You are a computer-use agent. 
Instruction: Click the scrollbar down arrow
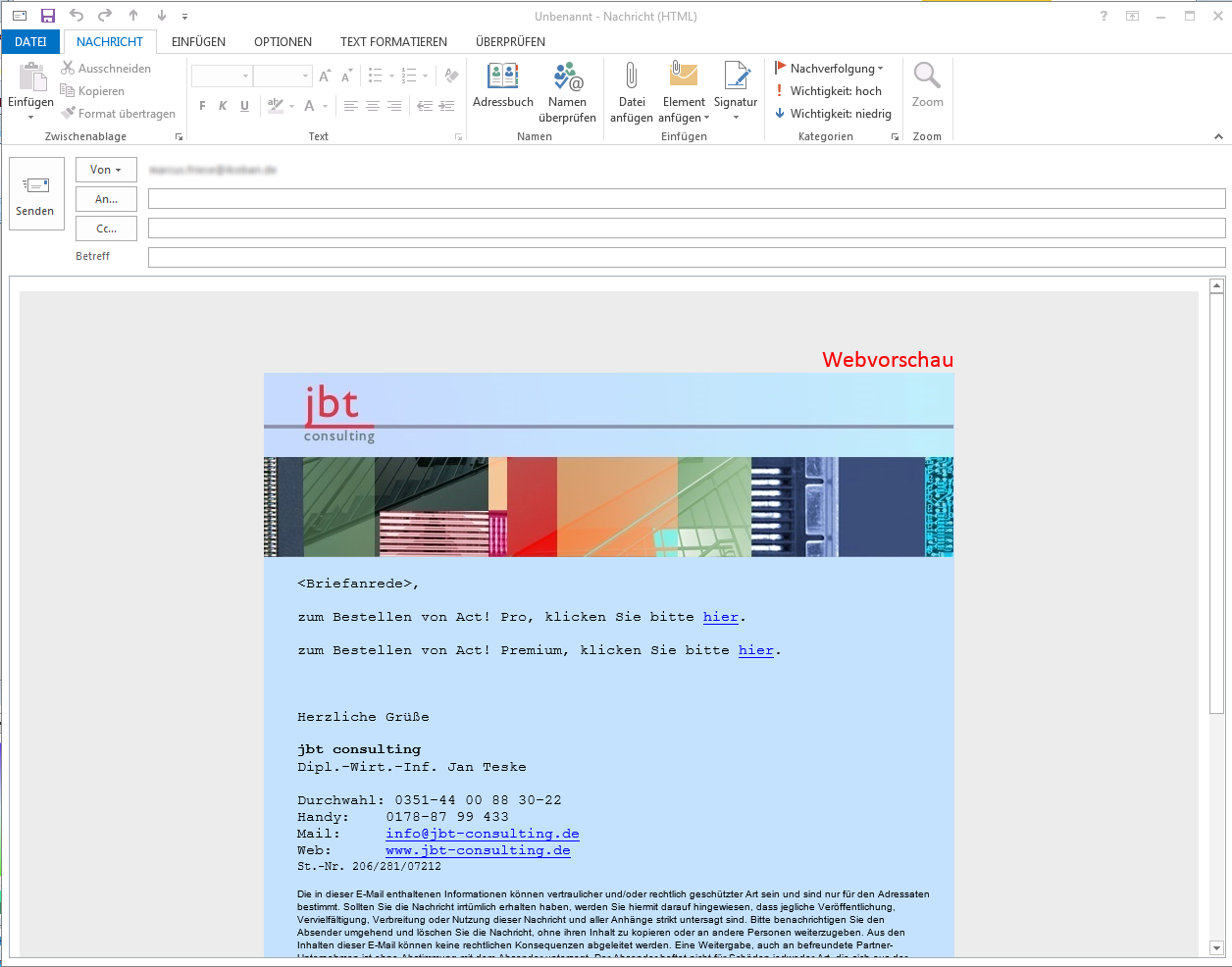click(1217, 948)
